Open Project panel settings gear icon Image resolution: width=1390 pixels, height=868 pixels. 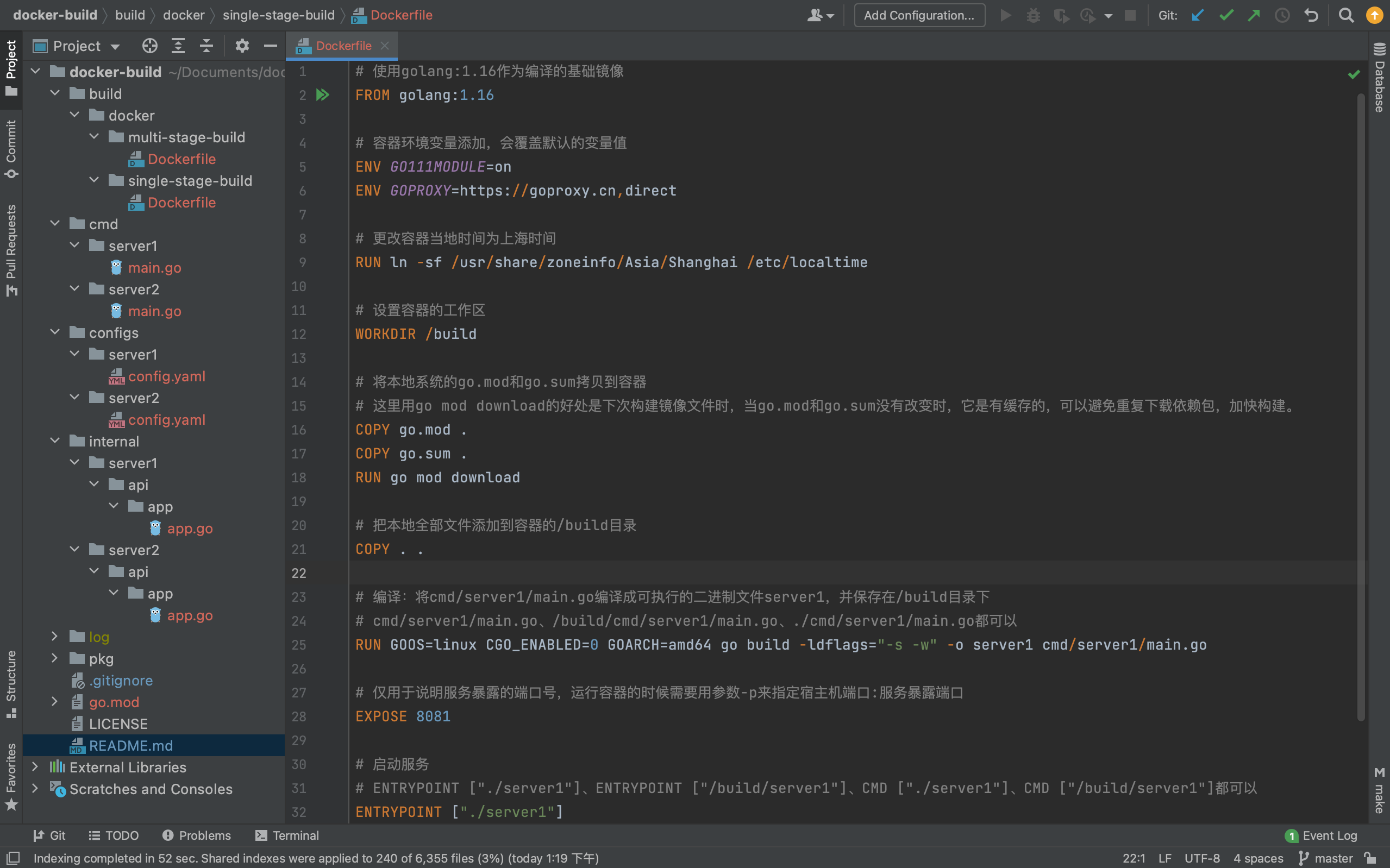click(x=242, y=46)
